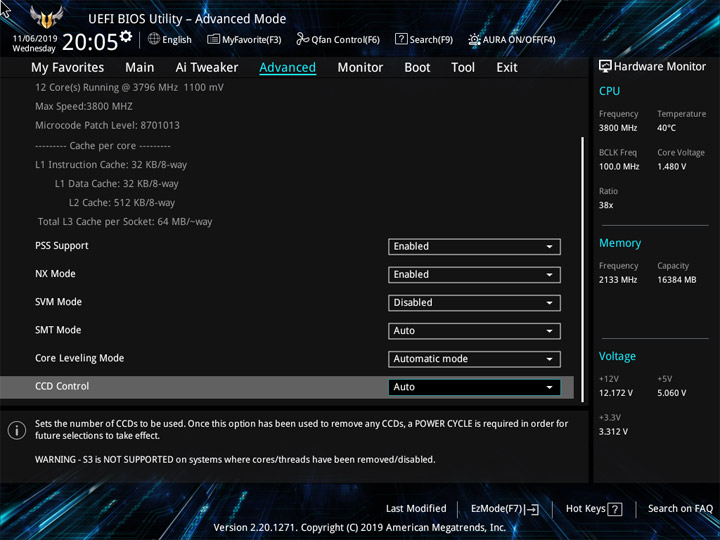Image resolution: width=720 pixels, height=540 pixels.
Task: Open the NX Mode dropdown
Action: [x=474, y=275]
